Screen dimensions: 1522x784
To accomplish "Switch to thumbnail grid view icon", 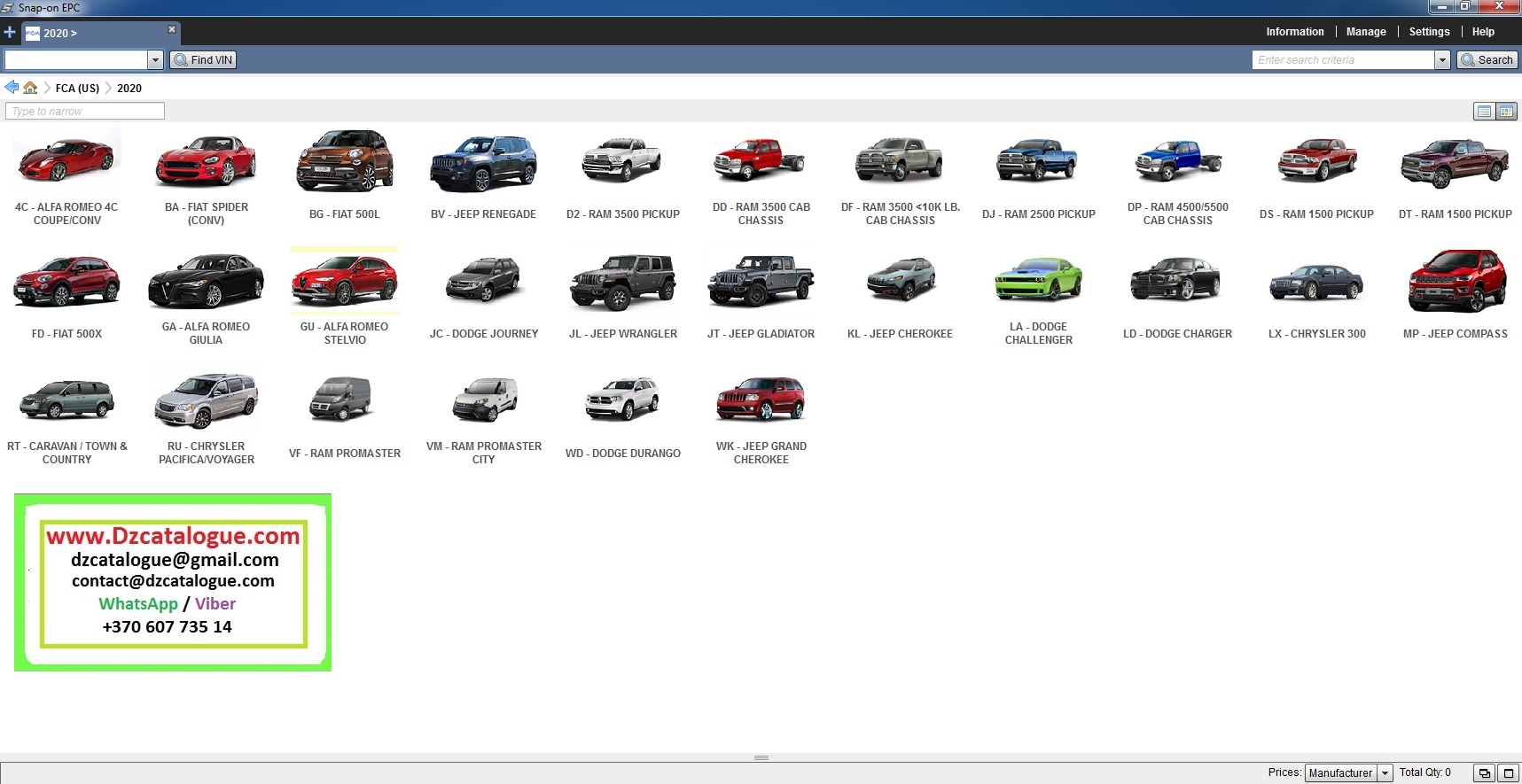I will [1506, 112].
